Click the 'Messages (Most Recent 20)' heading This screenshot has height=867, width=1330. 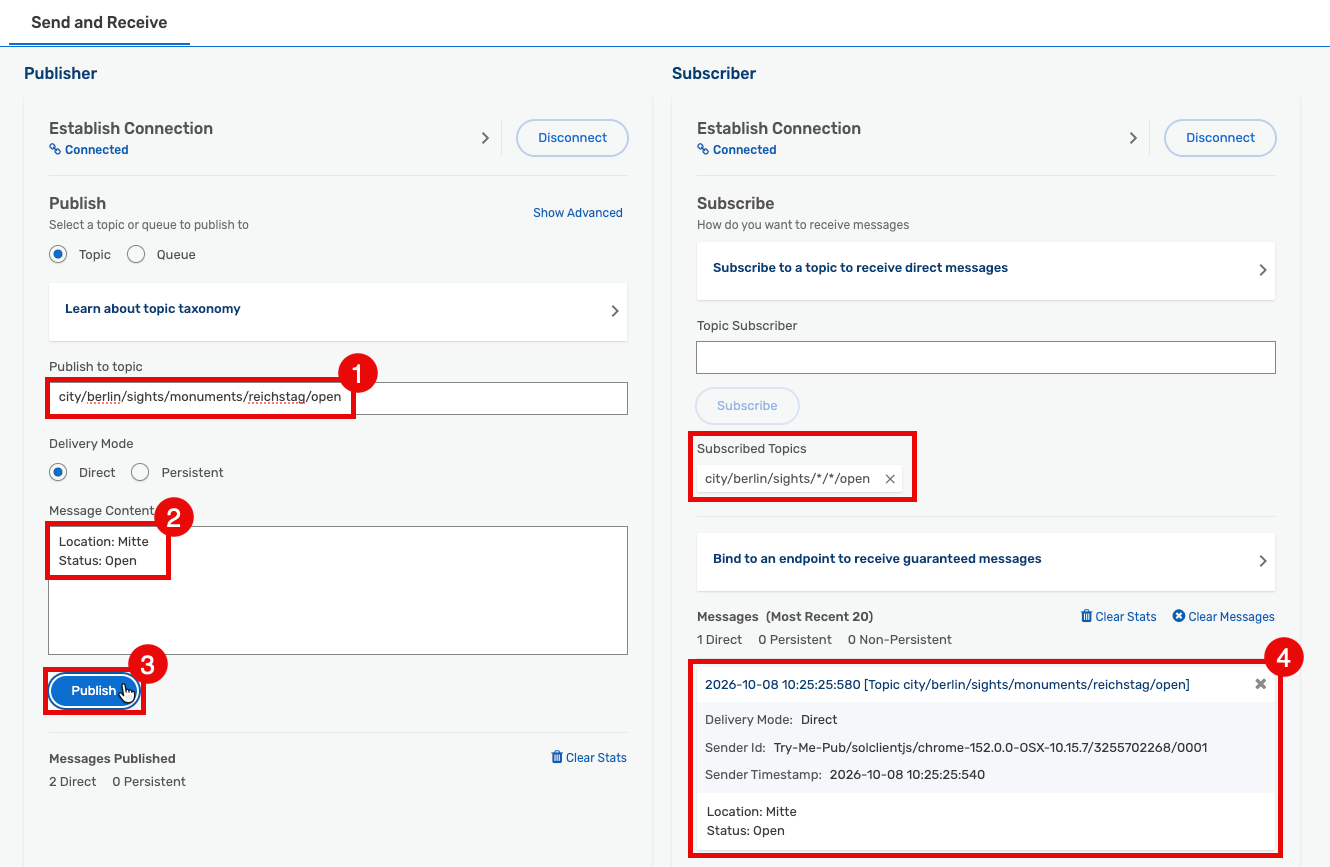(785, 617)
